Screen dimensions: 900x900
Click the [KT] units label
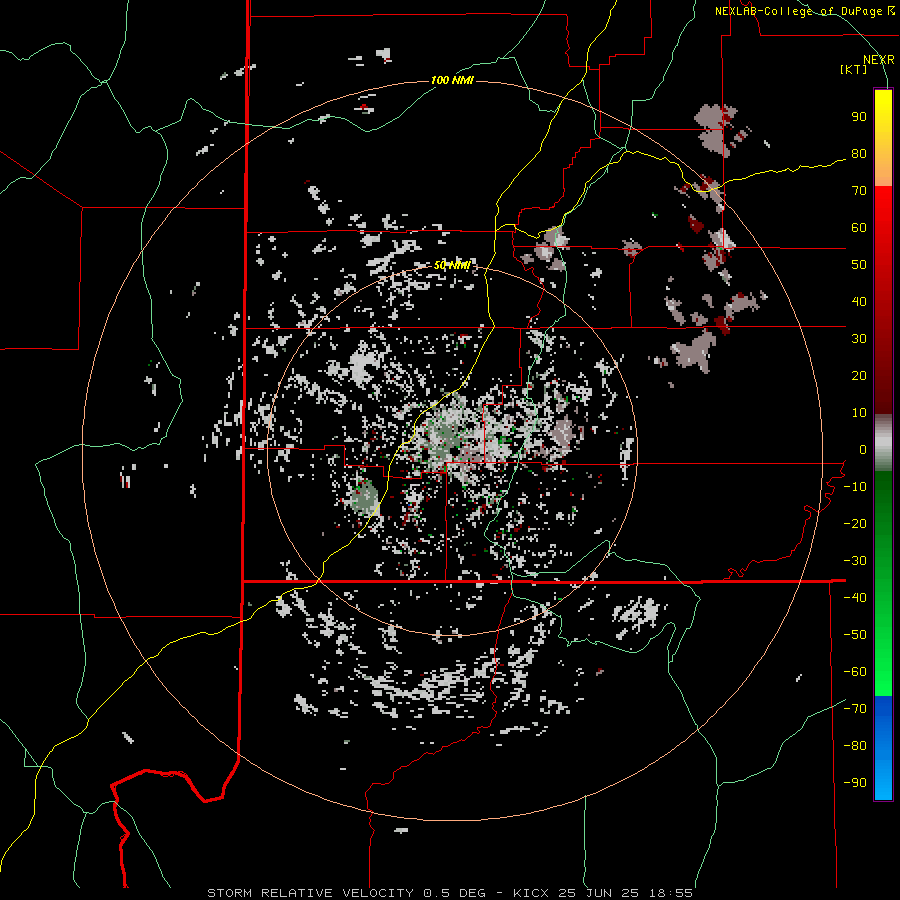click(x=854, y=69)
